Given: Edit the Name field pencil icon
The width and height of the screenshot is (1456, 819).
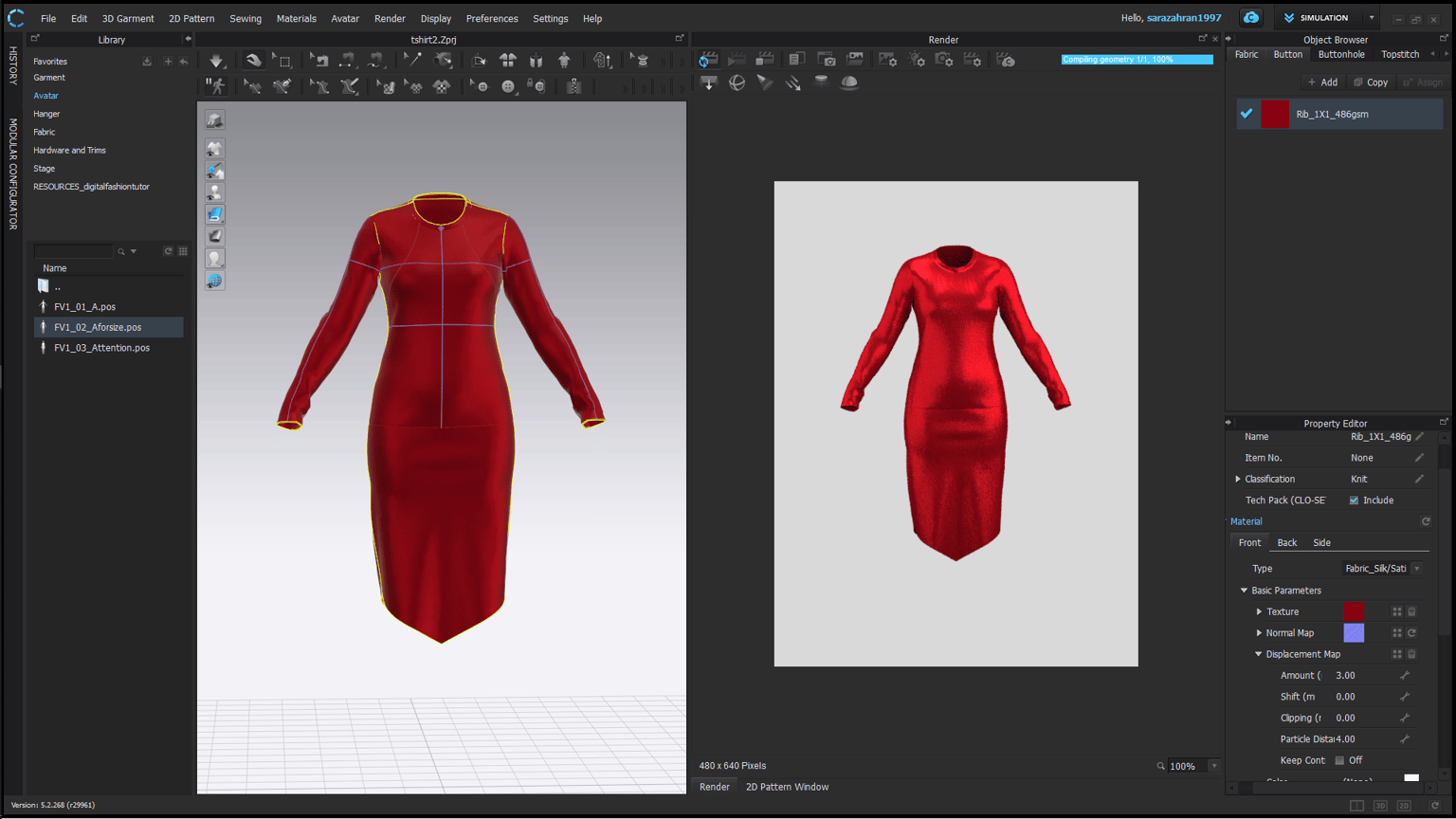Looking at the screenshot, I should point(1419,437).
